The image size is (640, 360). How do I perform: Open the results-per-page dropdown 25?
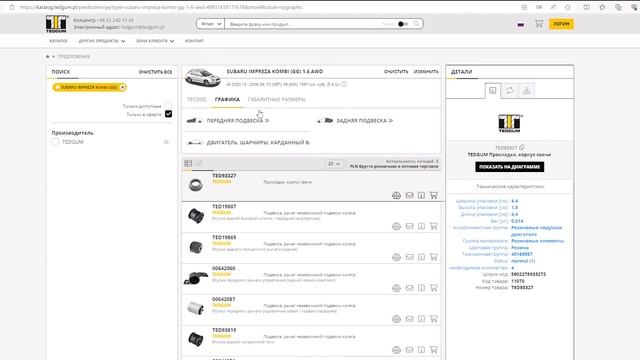pos(334,164)
